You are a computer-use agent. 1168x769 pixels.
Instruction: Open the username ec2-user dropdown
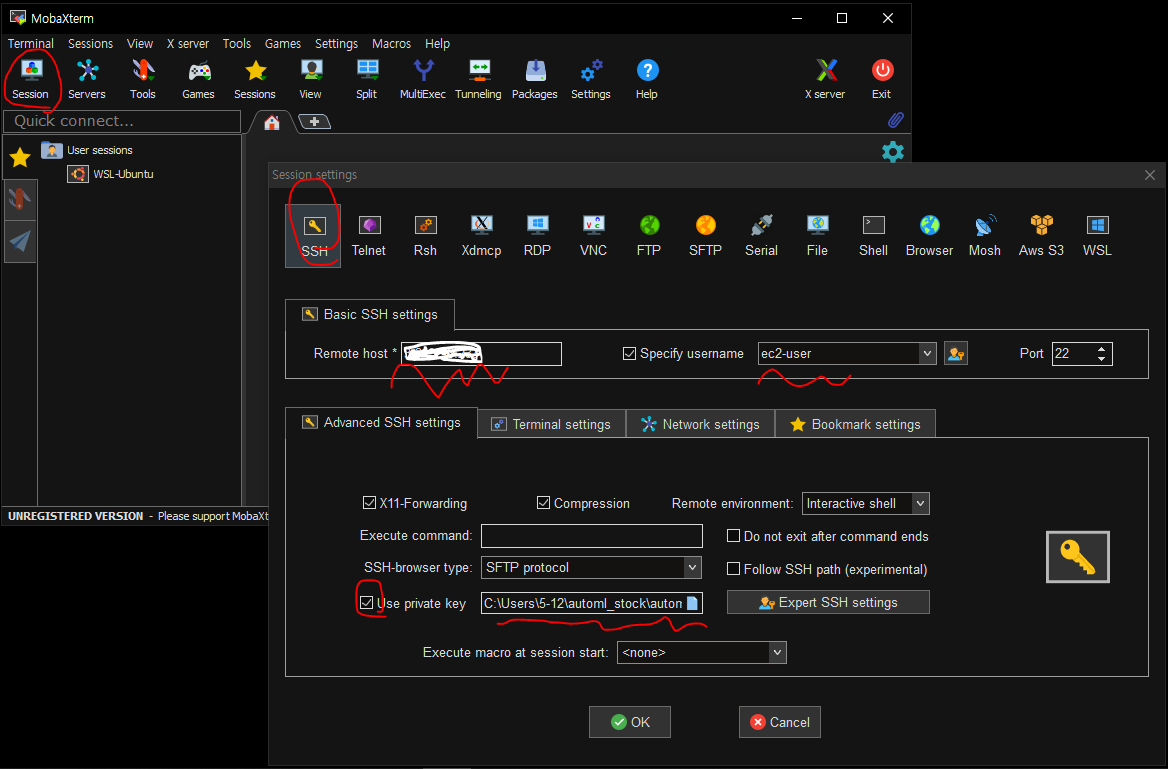tap(927, 353)
